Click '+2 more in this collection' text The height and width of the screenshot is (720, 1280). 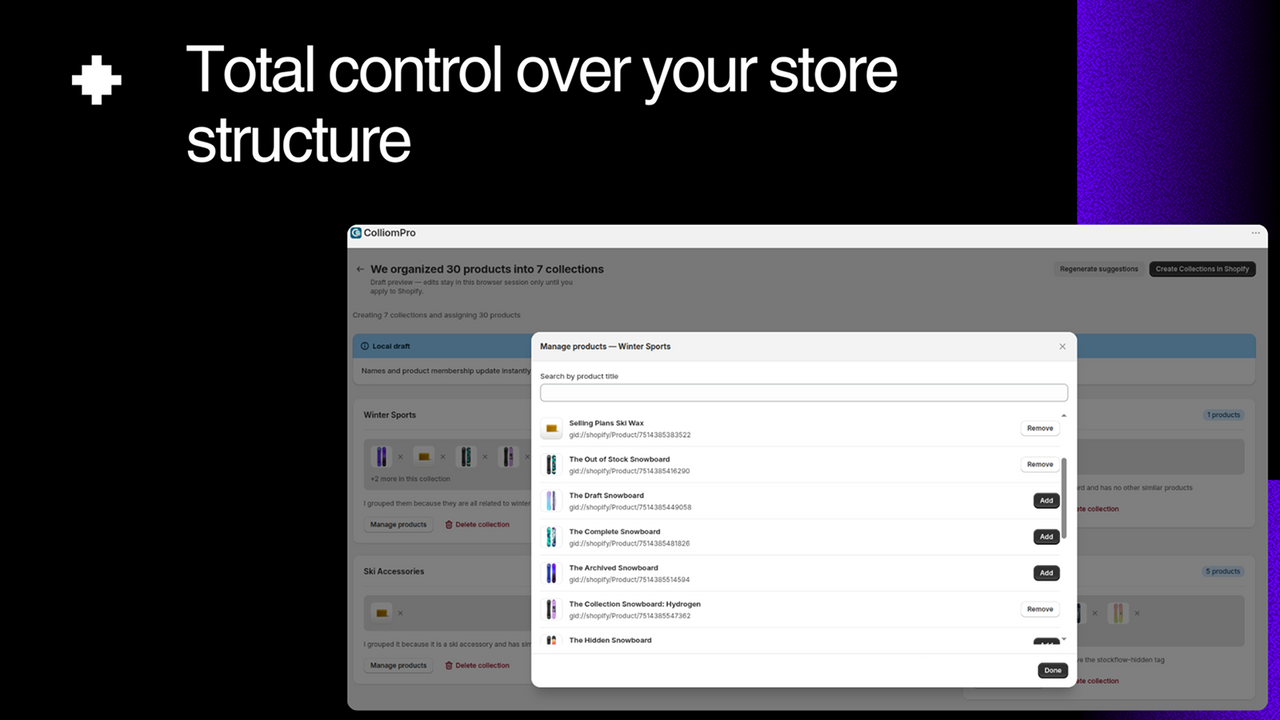click(x=410, y=479)
